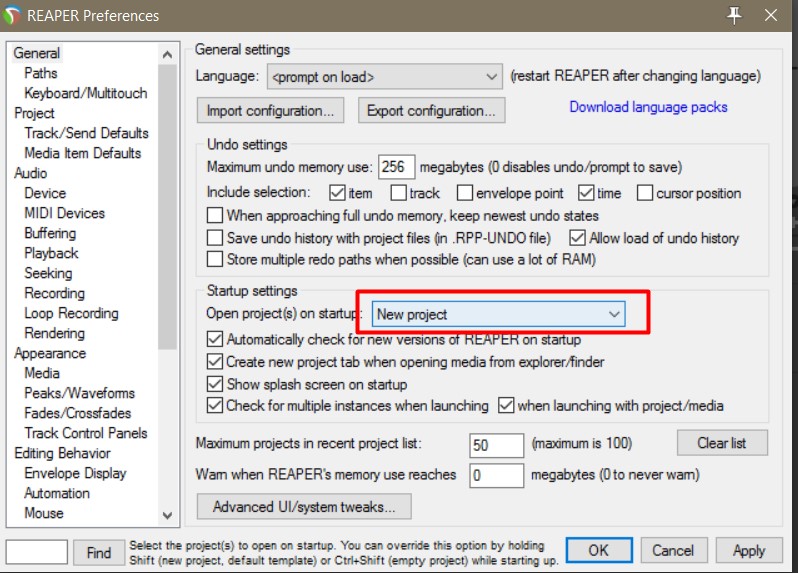
Task: Open Peaks/Waveforms preferences page
Action: 79,393
